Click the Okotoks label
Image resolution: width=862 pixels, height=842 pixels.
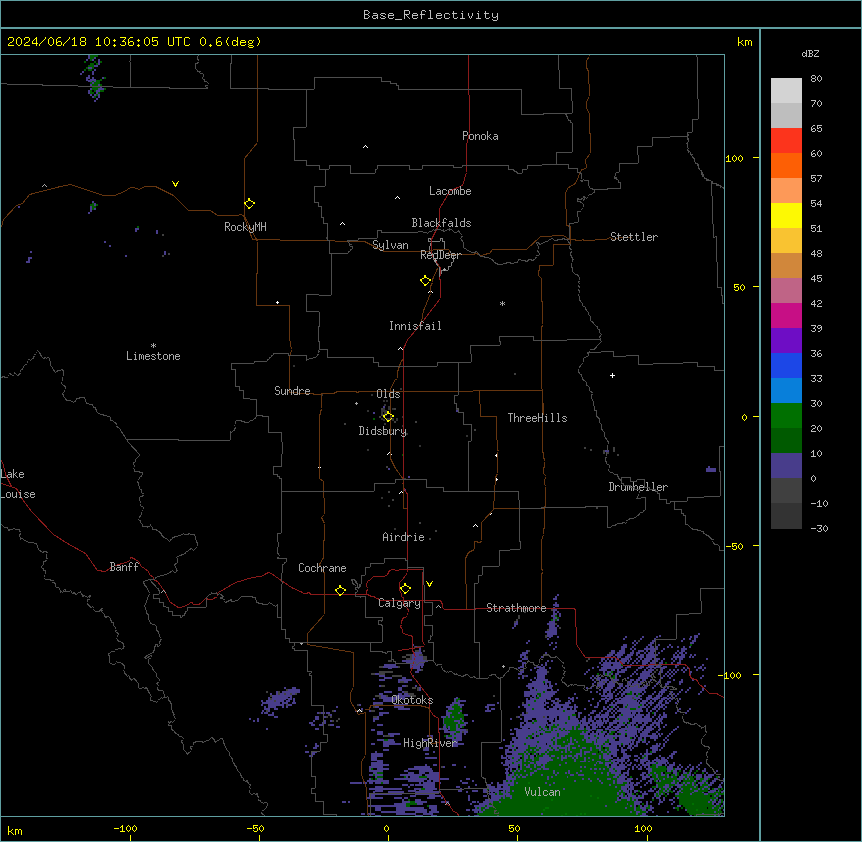(x=412, y=700)
